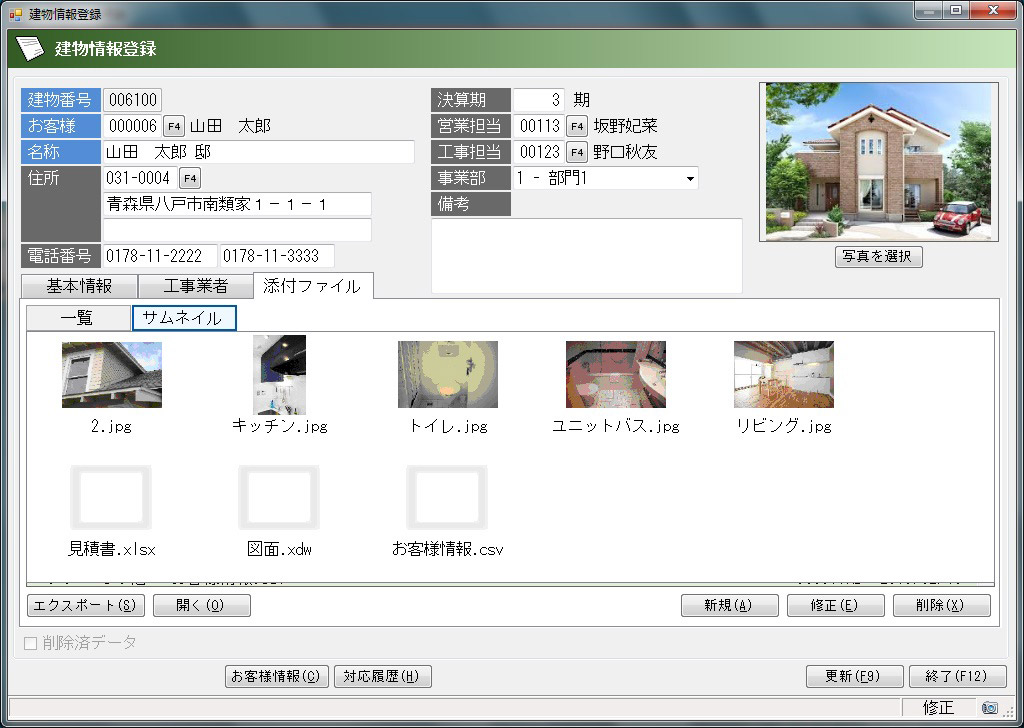Click the 写真を選択 button
The height and width of the screenshot is (728, 1024).
click(877, 256)
